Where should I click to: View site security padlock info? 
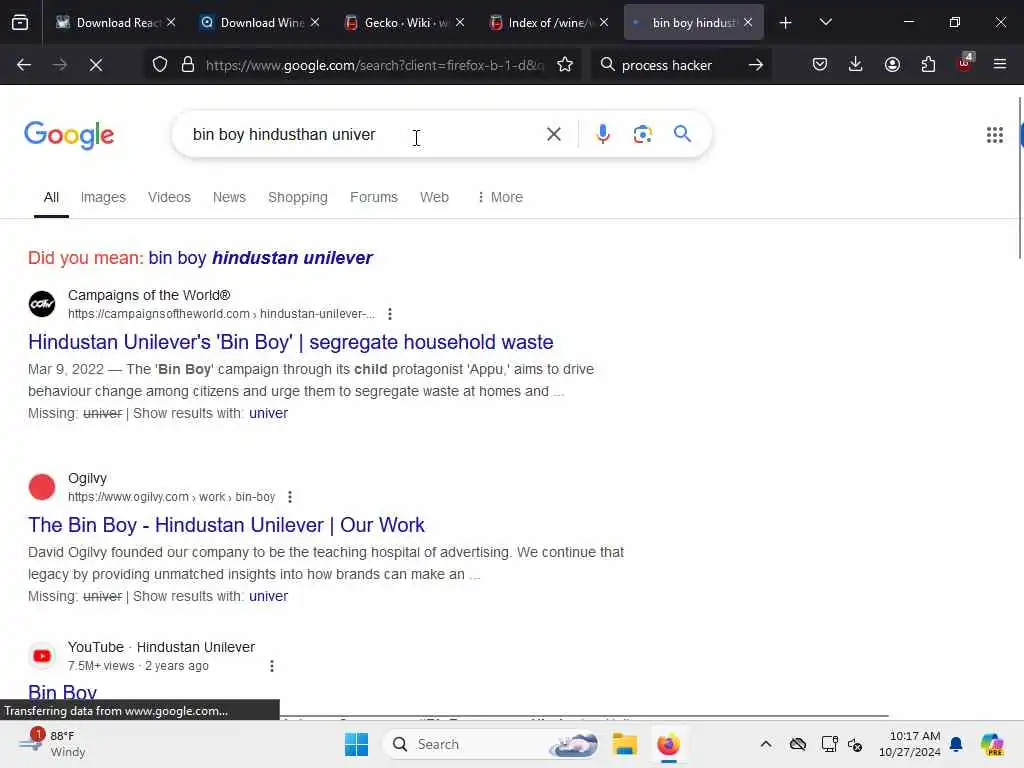click(x=188, y=65)
